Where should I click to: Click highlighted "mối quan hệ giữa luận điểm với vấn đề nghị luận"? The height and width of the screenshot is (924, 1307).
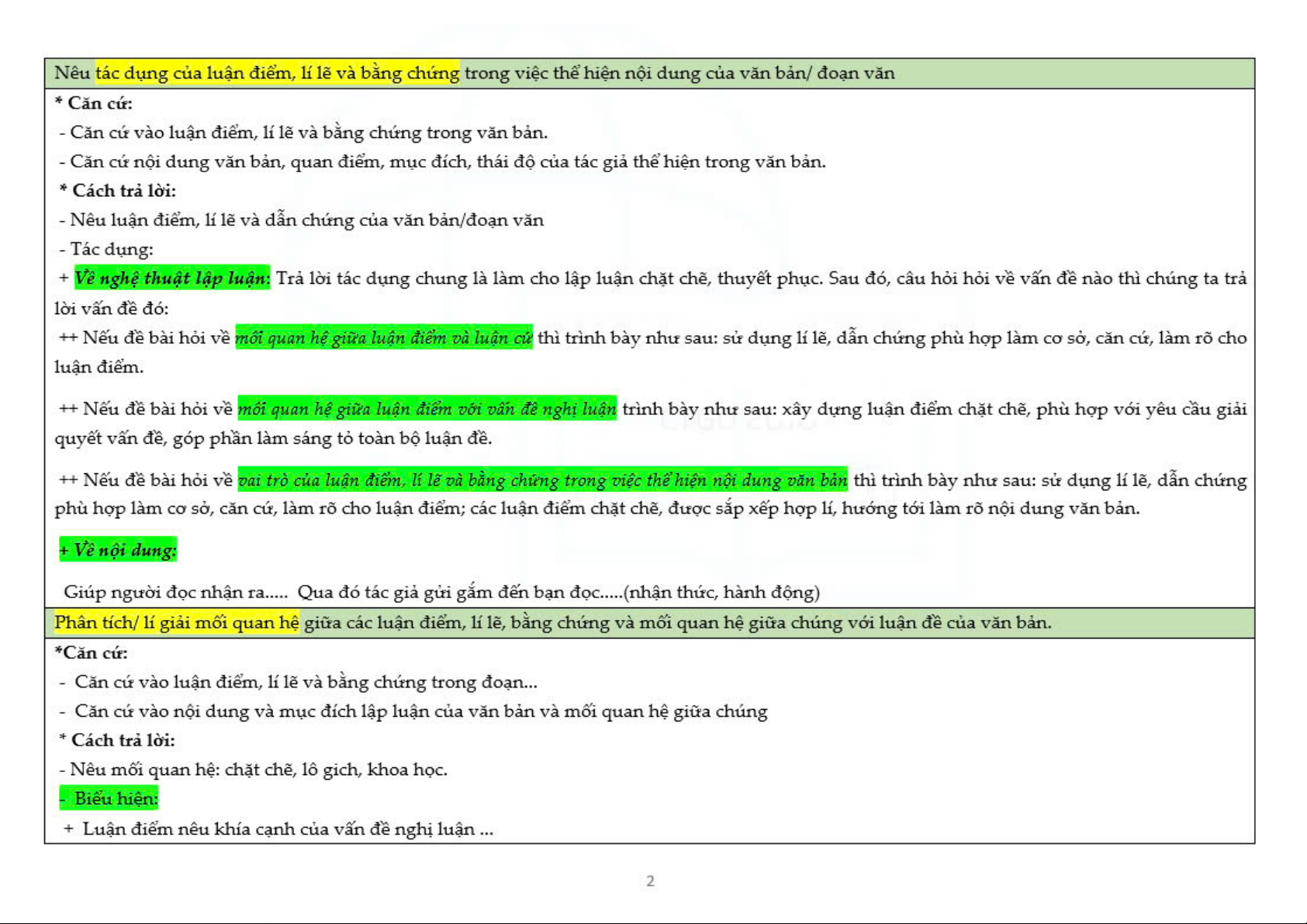click(427, 409)
